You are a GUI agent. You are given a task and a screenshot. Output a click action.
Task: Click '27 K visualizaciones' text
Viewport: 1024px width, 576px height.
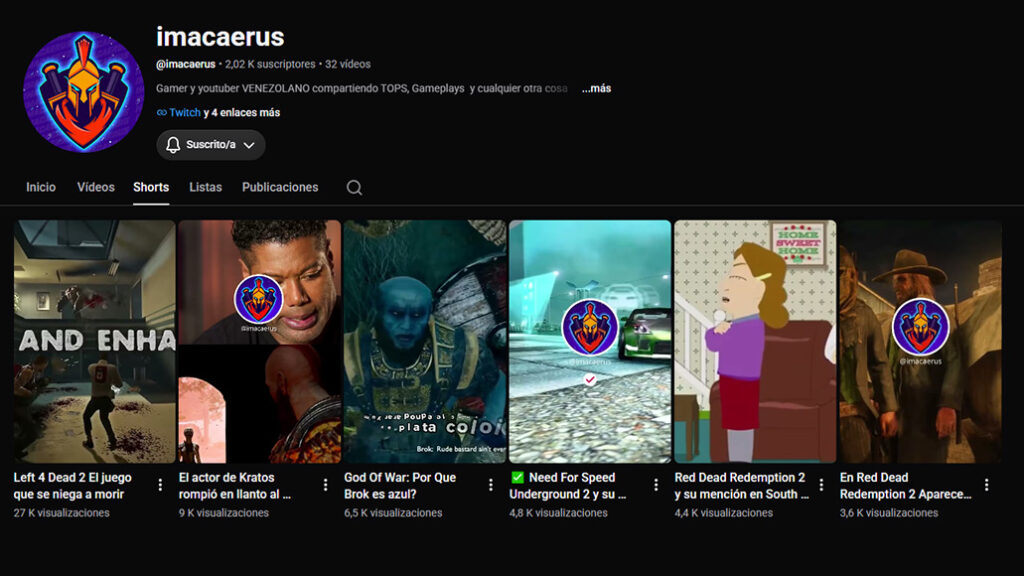coord(61,513)
